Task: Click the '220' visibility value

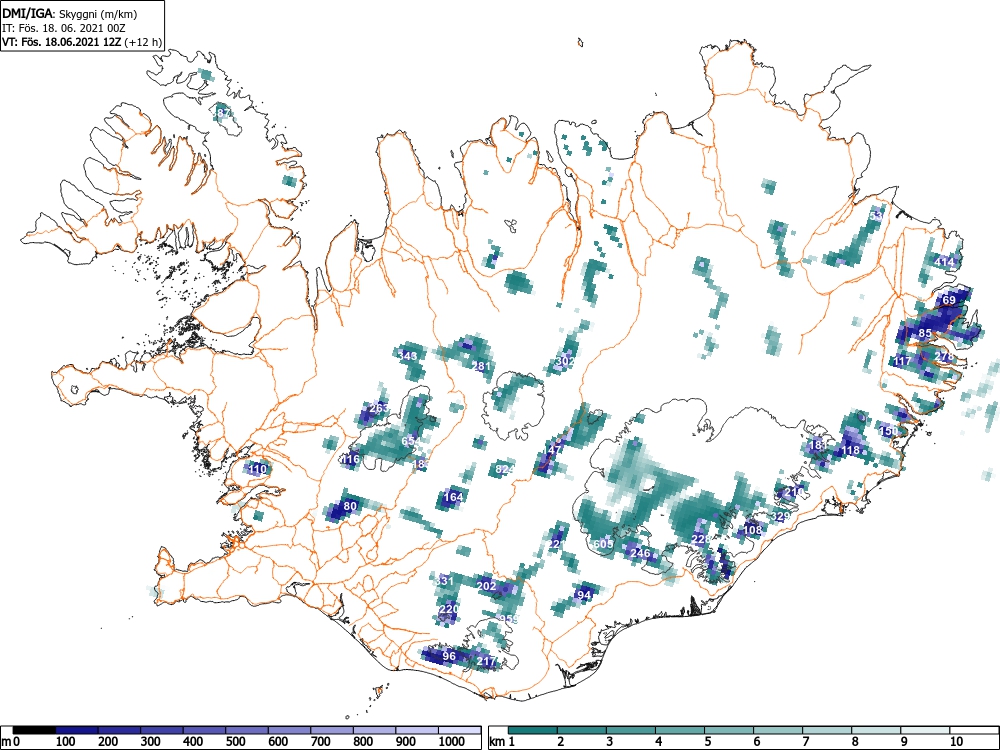Action: click(448, 609)
